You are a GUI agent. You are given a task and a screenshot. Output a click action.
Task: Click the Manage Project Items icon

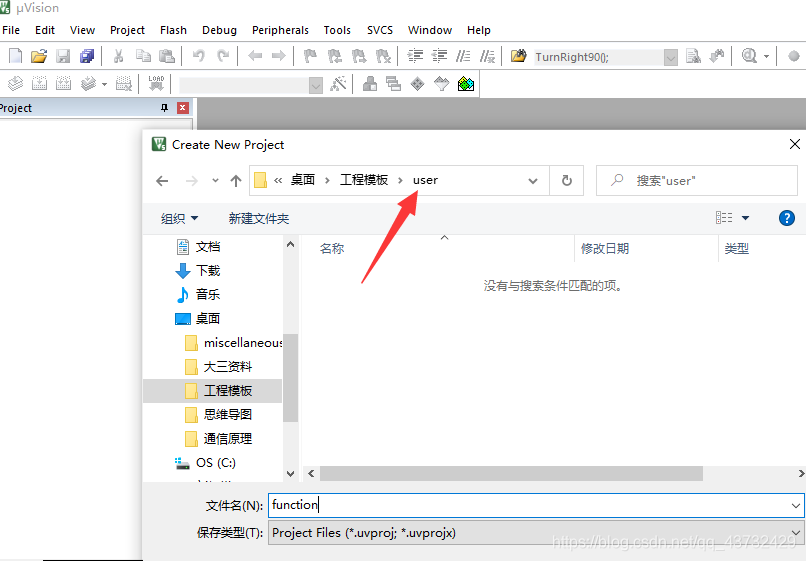point(370,83)
